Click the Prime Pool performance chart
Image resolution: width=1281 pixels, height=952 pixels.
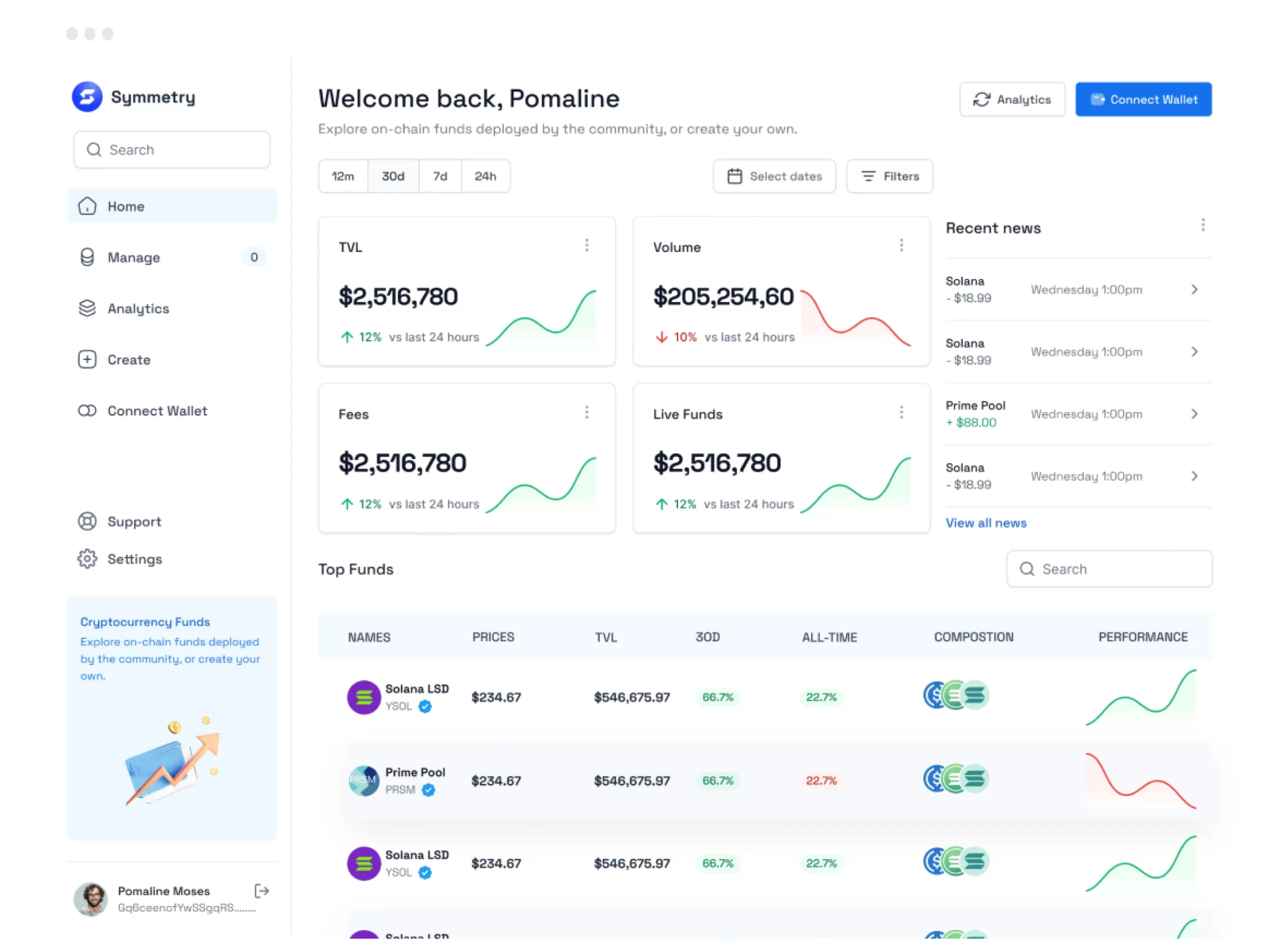(1141, 781)
